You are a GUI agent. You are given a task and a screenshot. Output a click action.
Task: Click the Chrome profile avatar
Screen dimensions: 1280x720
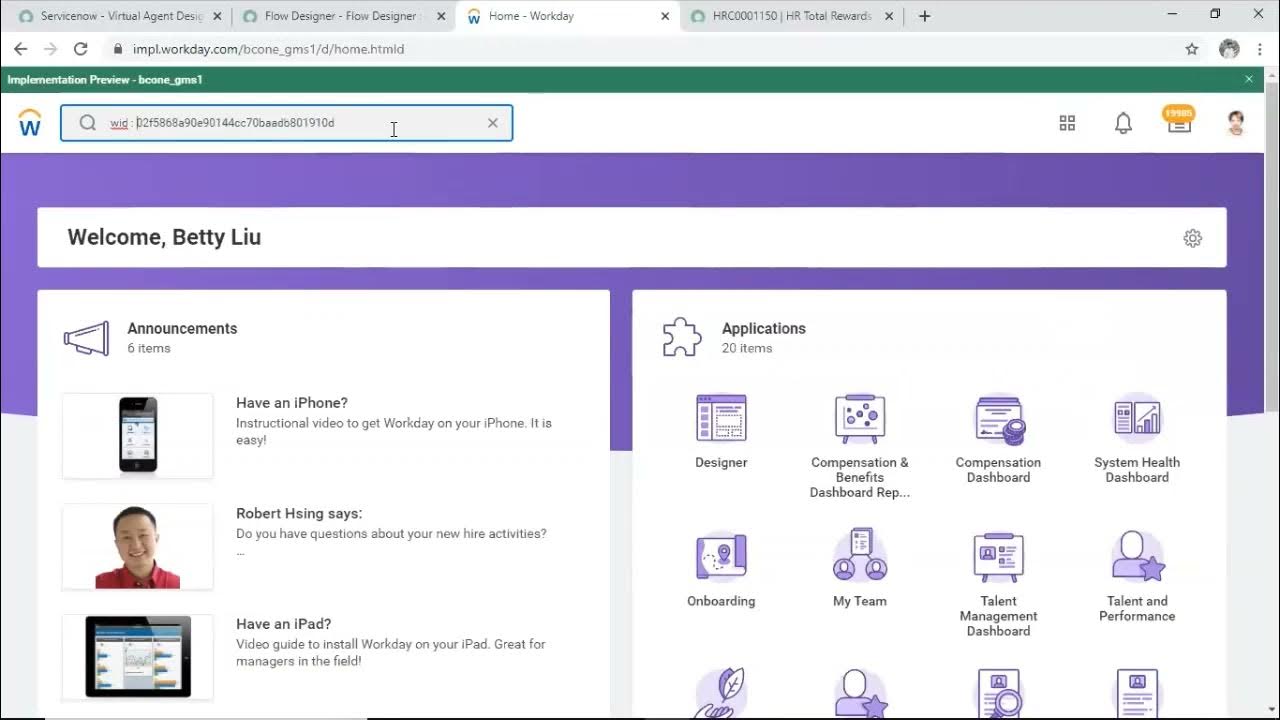(1229, 48)
